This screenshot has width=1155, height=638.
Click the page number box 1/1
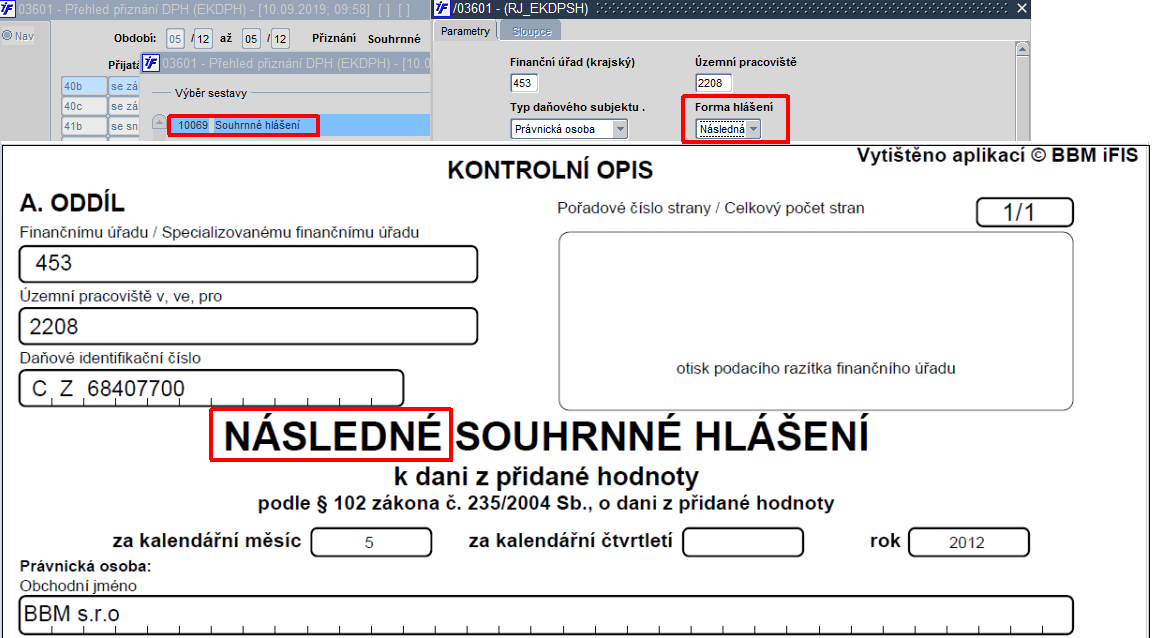coord(1025,212)
